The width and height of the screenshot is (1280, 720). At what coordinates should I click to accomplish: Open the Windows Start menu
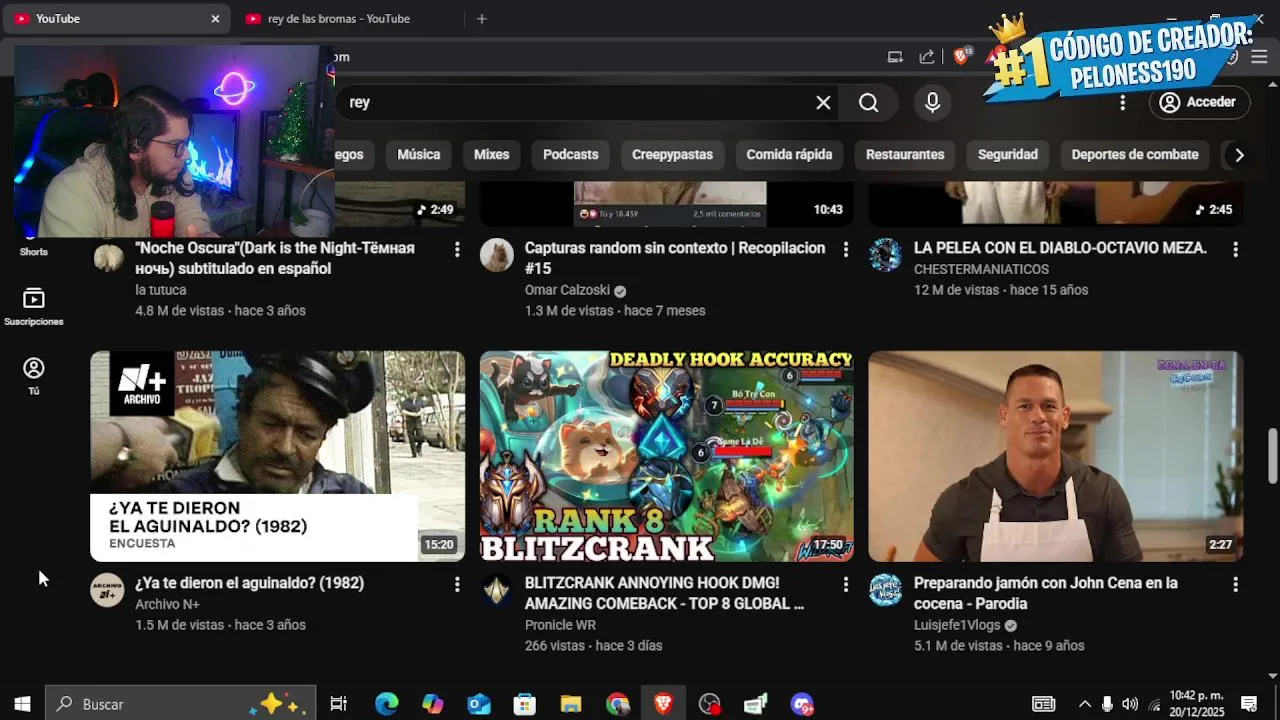click(x=22, y=704)
